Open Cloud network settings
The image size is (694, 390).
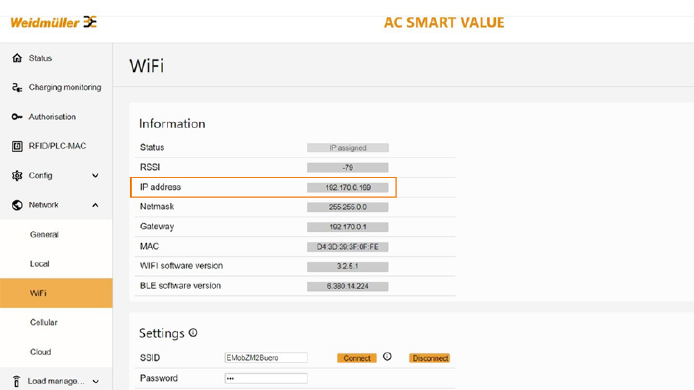40,352
